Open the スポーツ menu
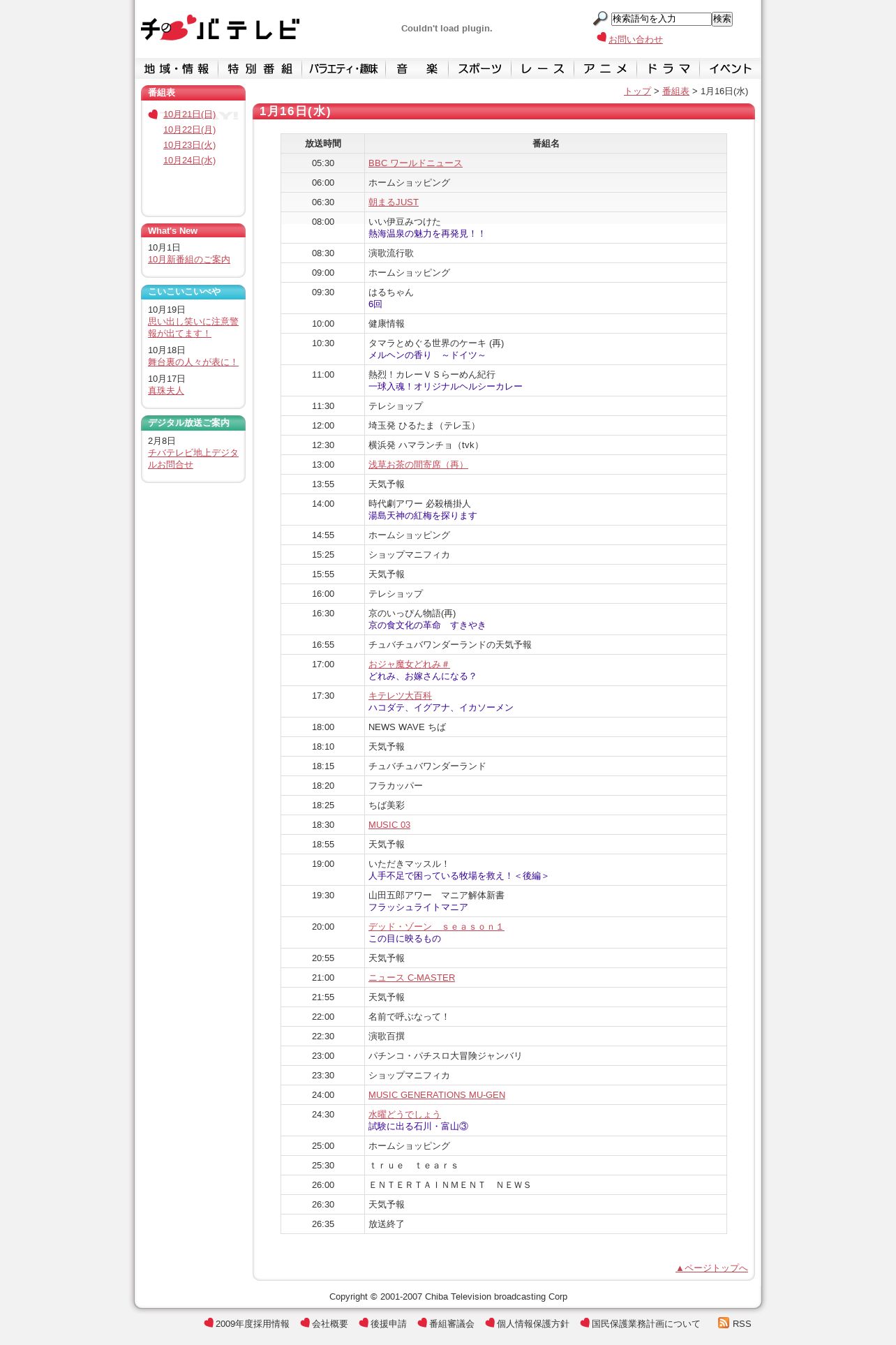Screen dimensions: 896x1345 [x=479, y=68]
